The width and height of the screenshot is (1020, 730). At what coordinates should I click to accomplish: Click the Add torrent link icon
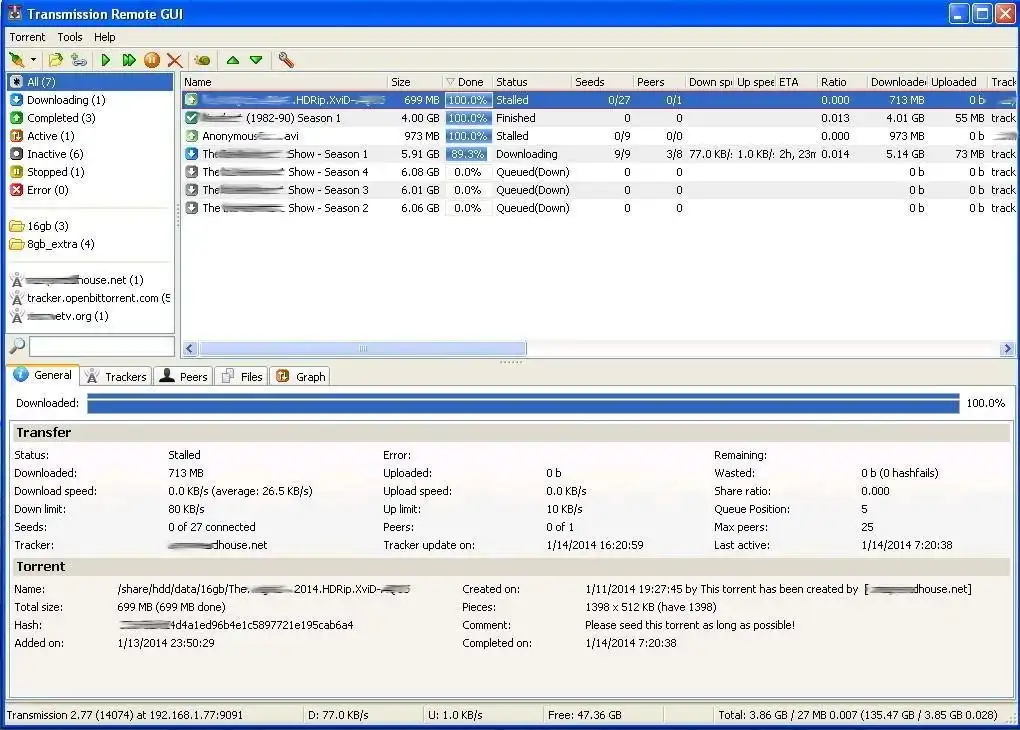(x=78, y=60)
